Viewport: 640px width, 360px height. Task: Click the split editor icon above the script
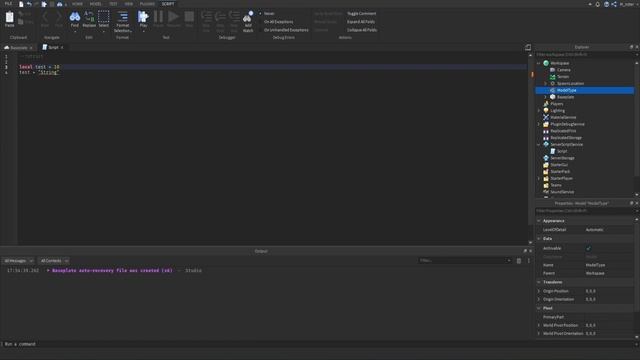528,47
